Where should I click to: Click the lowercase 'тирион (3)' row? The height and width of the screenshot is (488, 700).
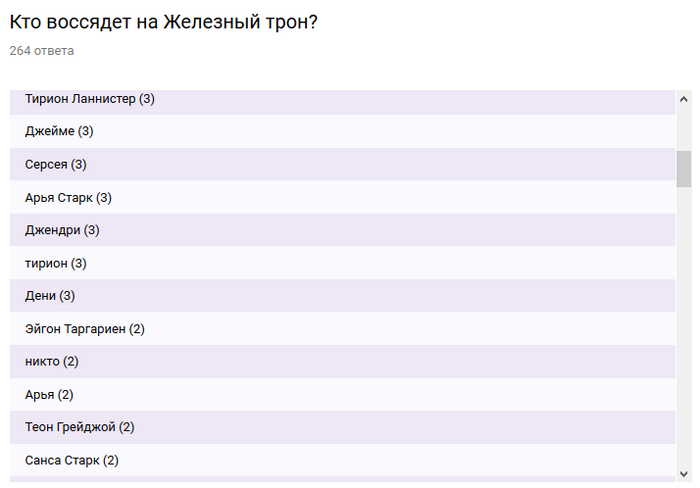point(56,263)
